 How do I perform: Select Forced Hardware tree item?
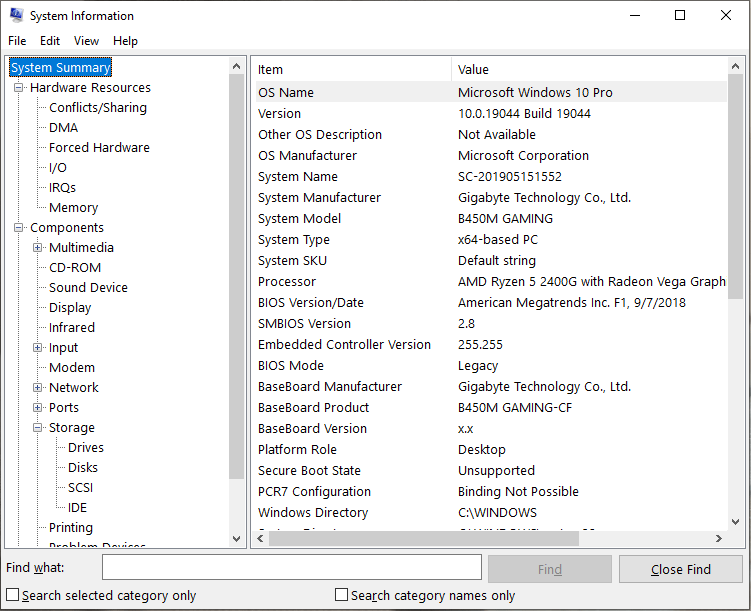(99, 147)
